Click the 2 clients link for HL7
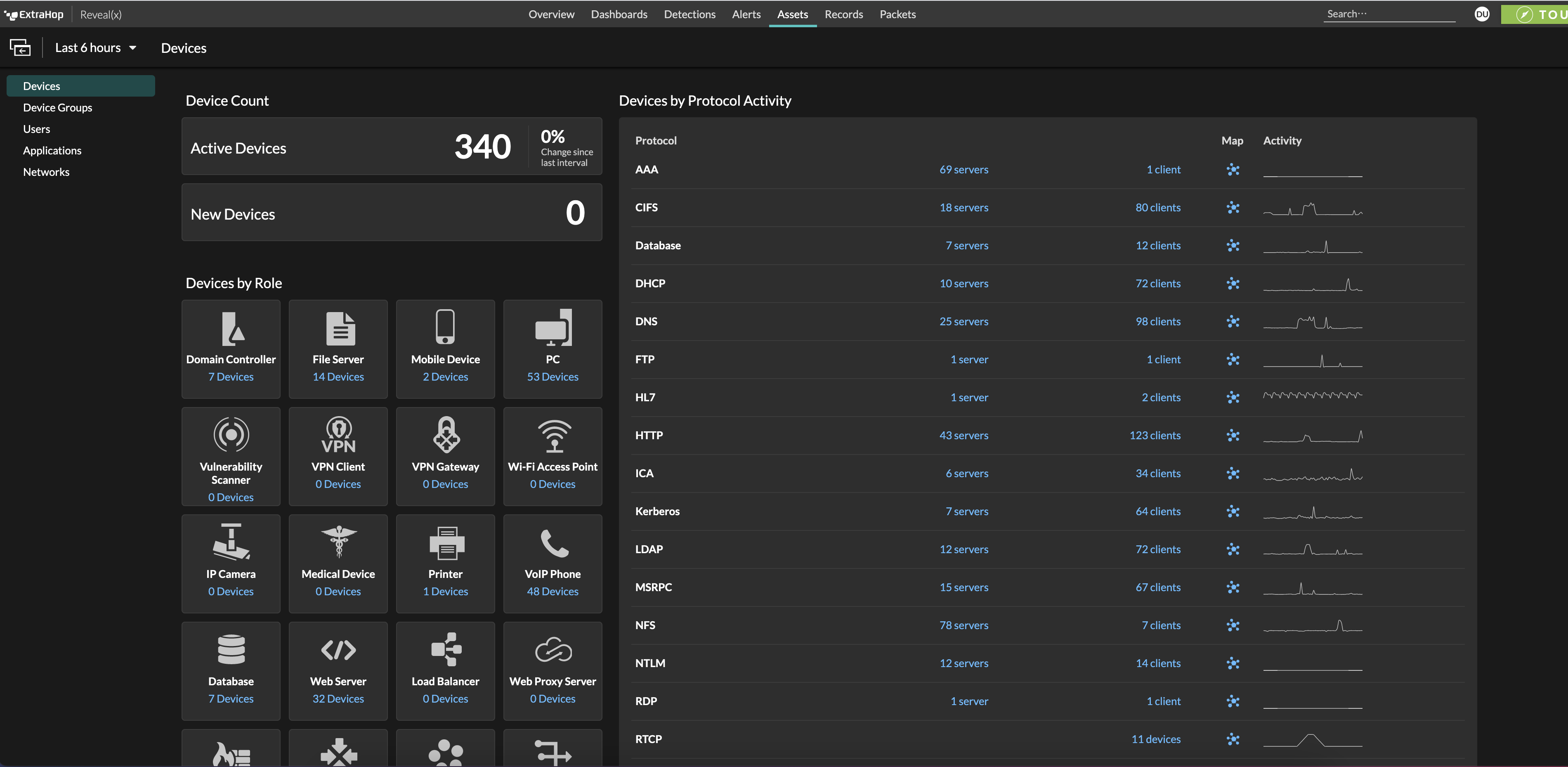Image resolution: width=1568 pixels, height=767 pixels. pyautogui.click(x=1161, y=398)
